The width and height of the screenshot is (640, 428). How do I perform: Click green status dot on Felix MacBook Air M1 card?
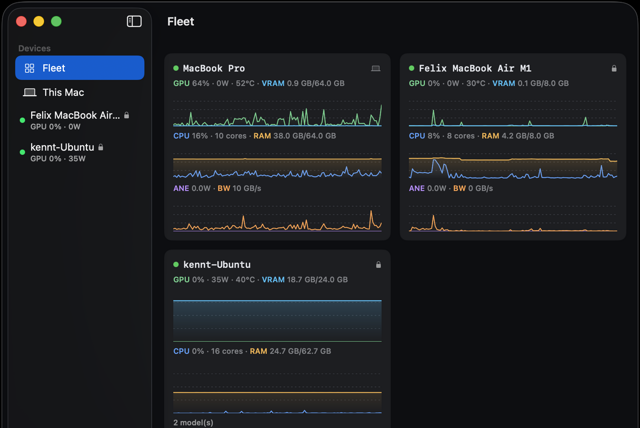tap(411, 68)
